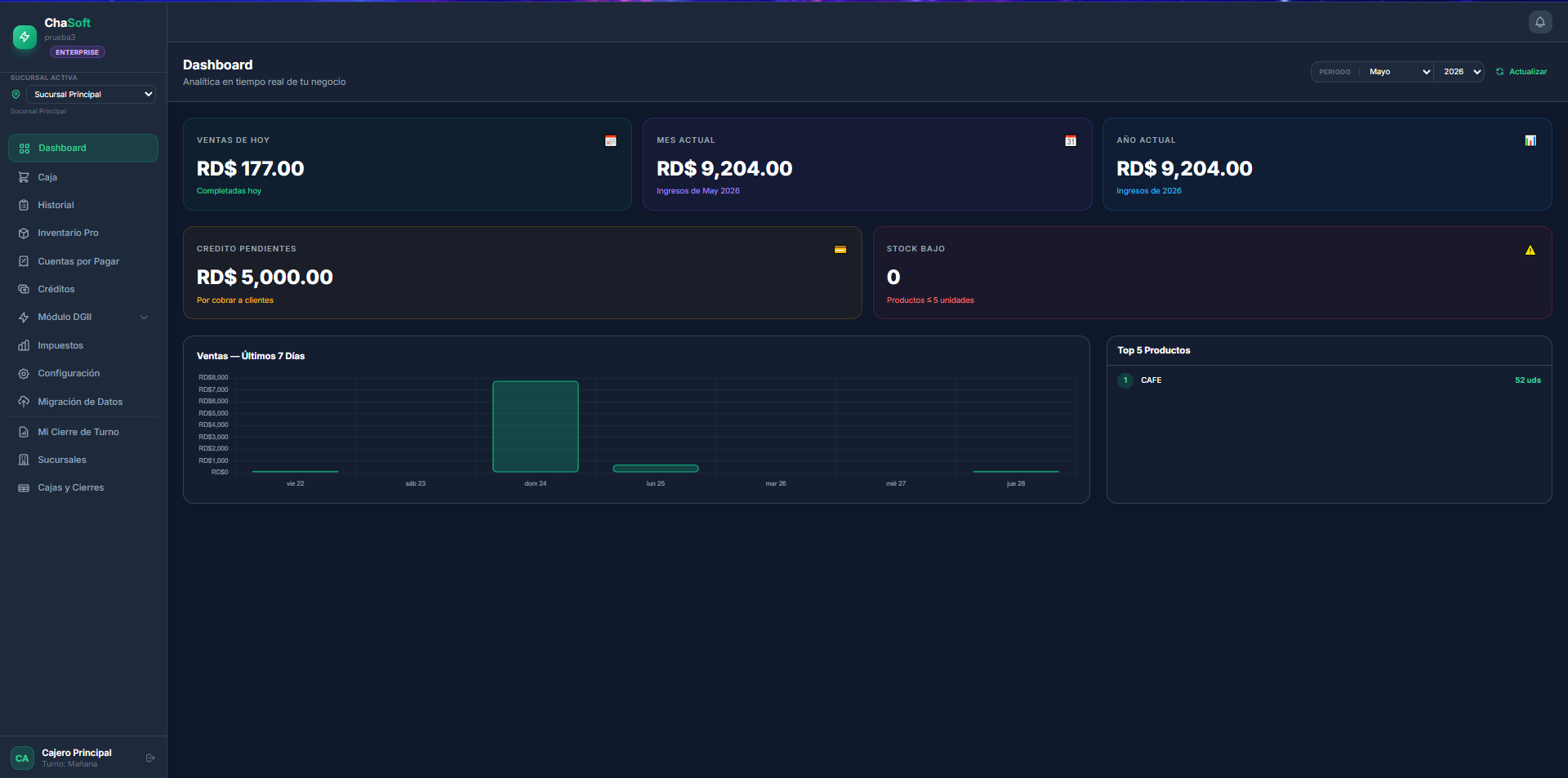Click the calendar icon on Ventas de Hoy card

point(611,141)
